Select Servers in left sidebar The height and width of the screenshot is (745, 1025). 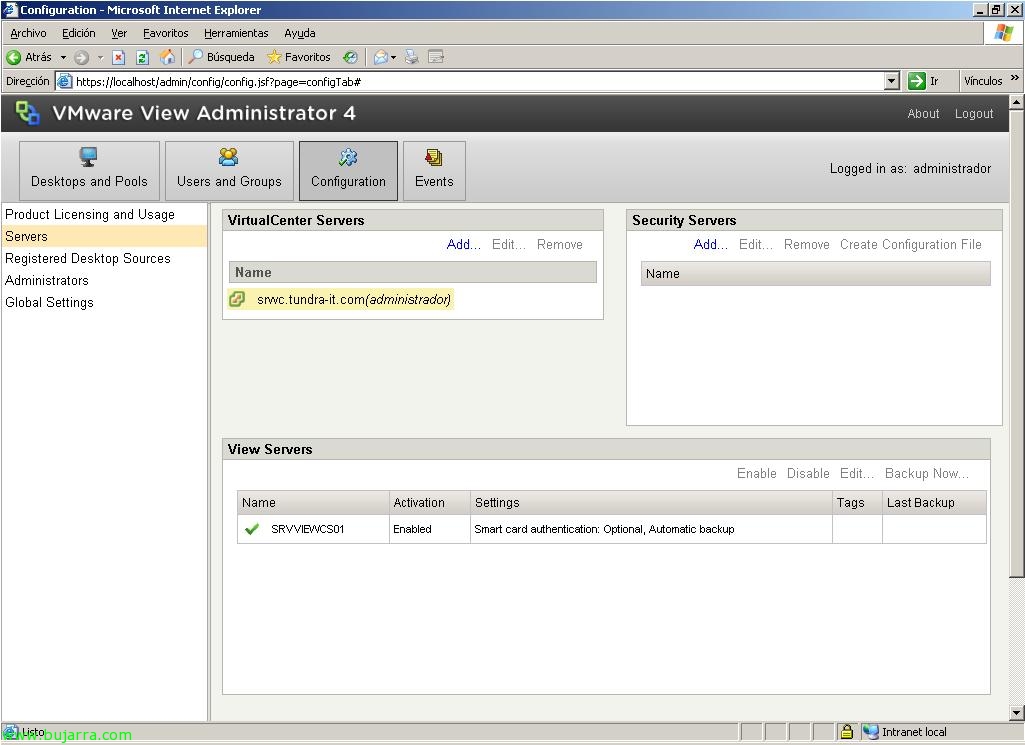click(x=104, y=237)
